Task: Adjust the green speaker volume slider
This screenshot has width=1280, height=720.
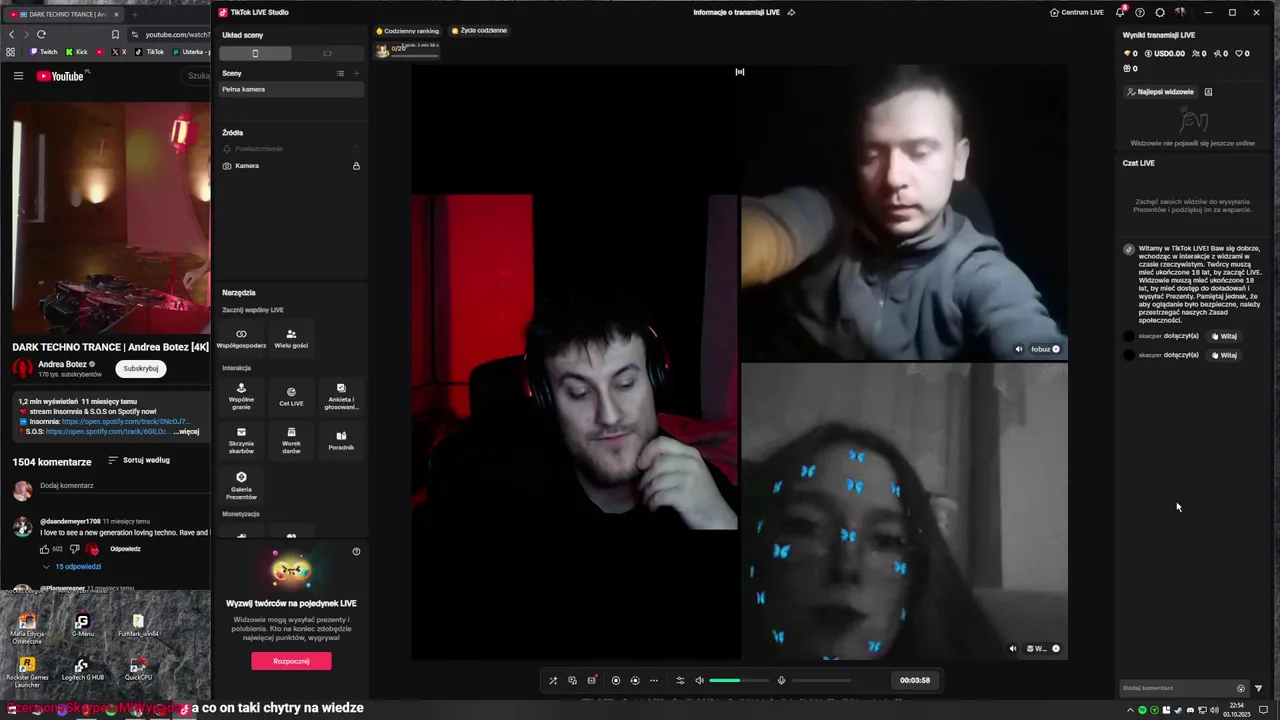Action: tap(739, 680)
